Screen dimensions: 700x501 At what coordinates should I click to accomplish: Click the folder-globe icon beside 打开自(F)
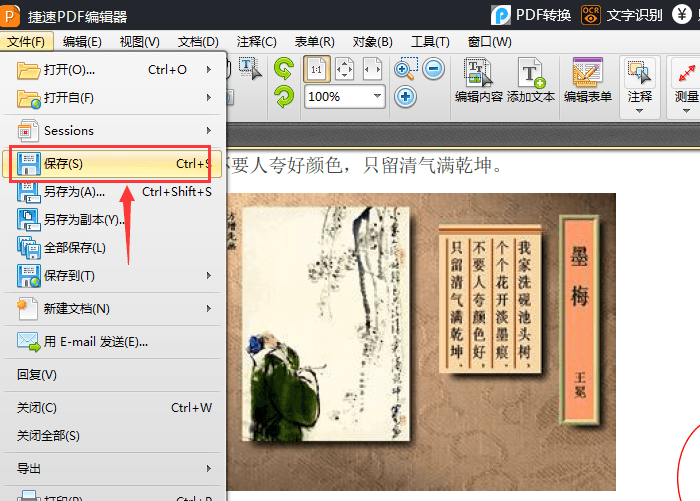[x=29, y=99]
